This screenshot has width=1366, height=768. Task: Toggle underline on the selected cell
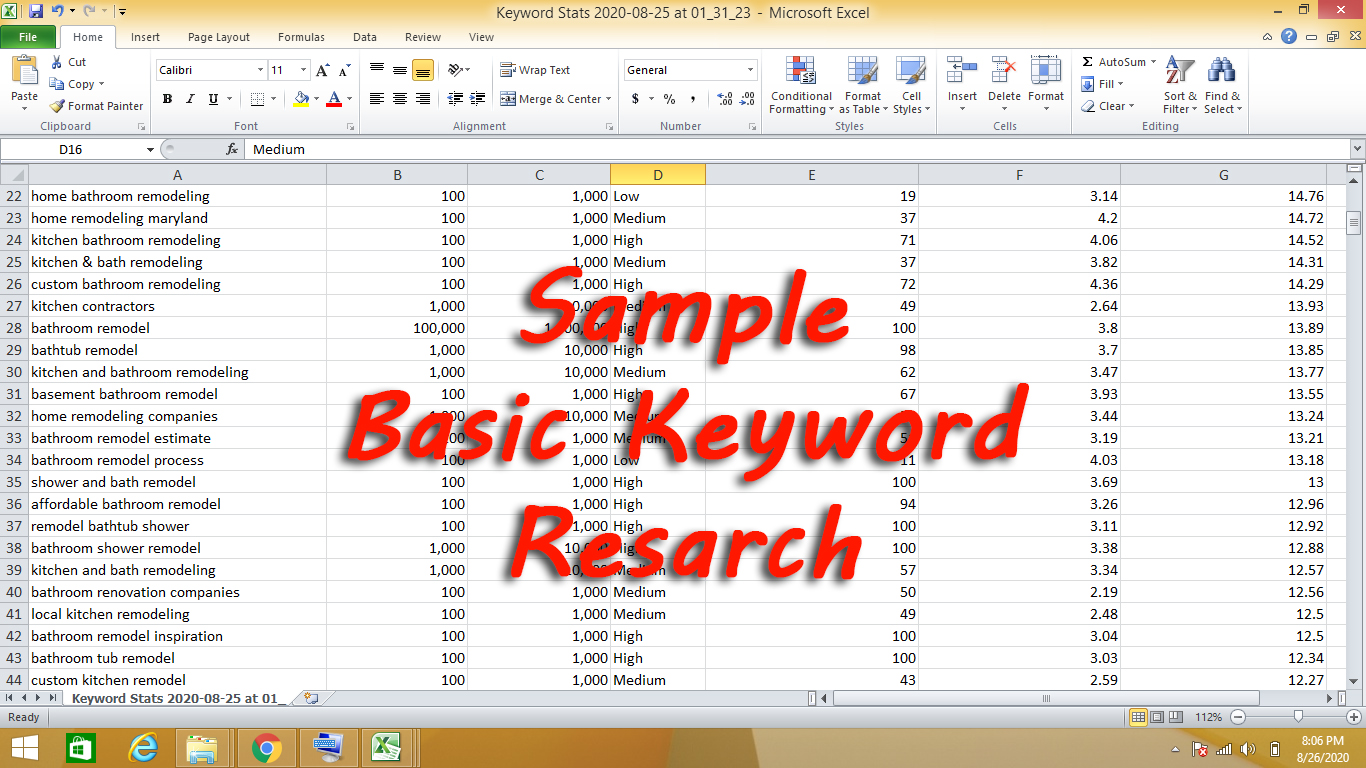click(210, 99)
